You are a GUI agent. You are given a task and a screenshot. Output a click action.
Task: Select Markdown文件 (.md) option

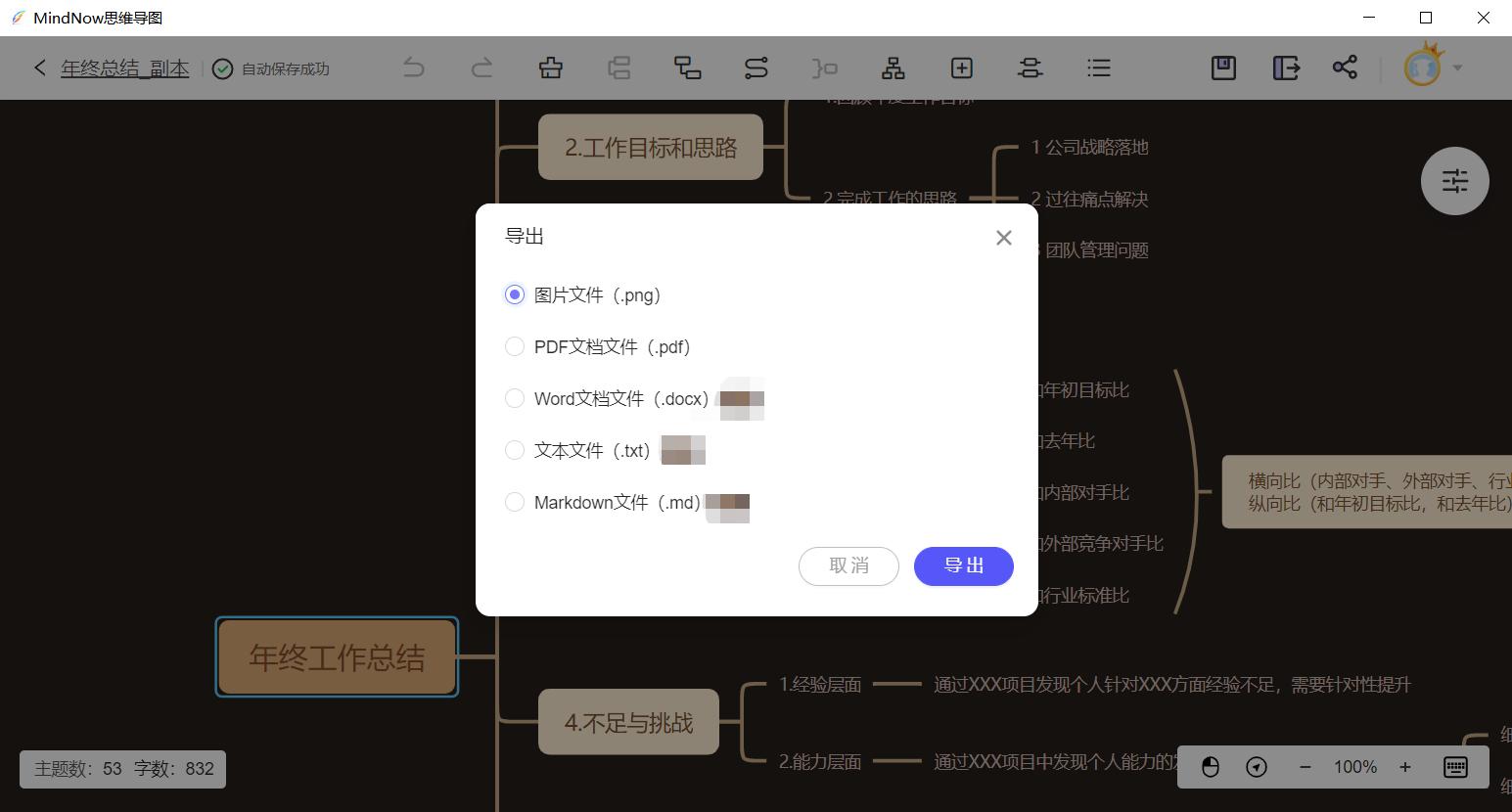point(515,502)
